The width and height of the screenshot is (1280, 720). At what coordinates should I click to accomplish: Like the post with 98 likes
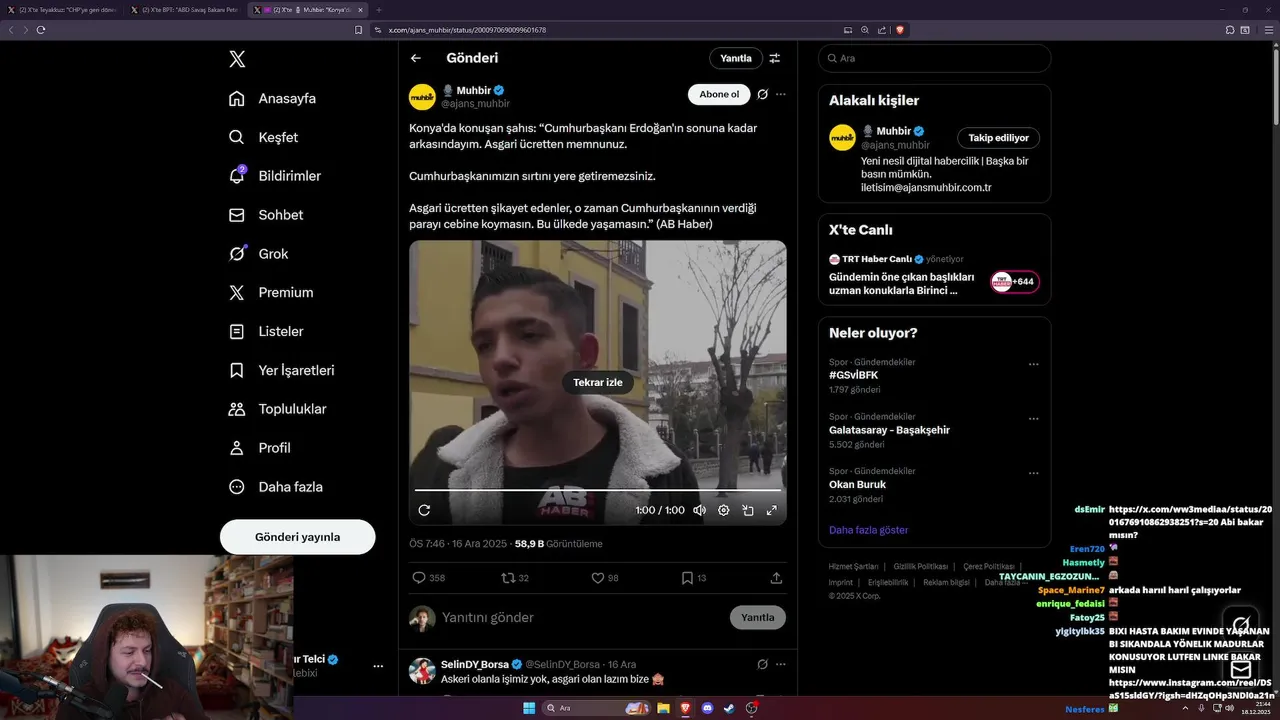[x=598, y=578]
